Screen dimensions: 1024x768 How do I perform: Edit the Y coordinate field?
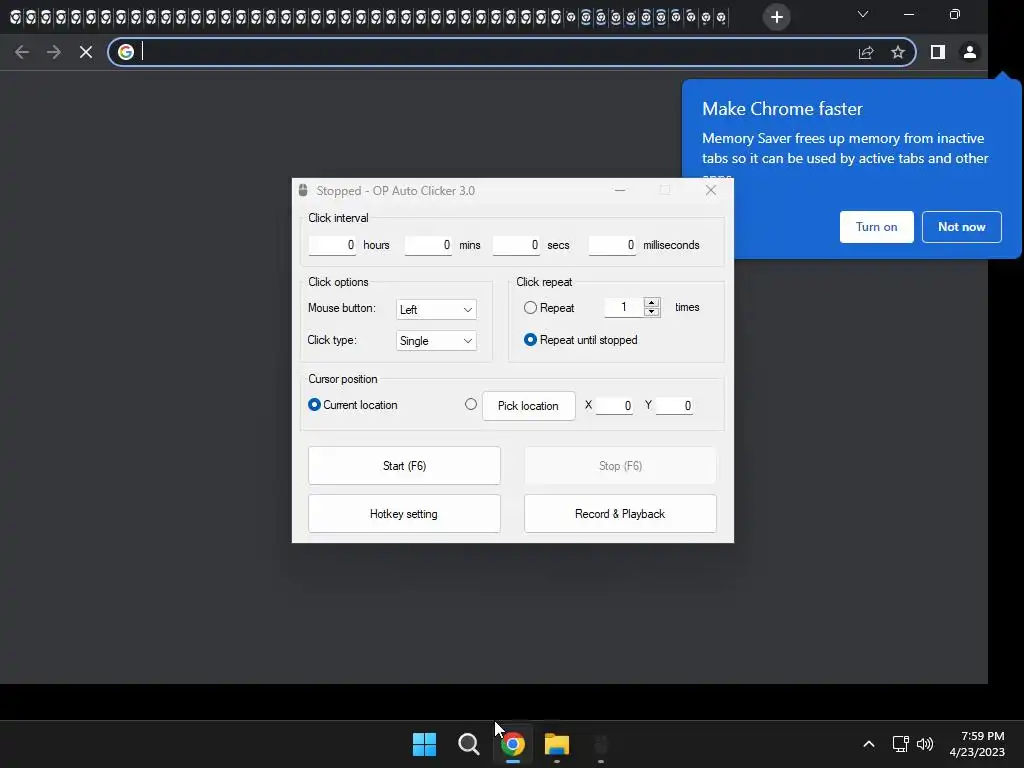coord(674,406)
